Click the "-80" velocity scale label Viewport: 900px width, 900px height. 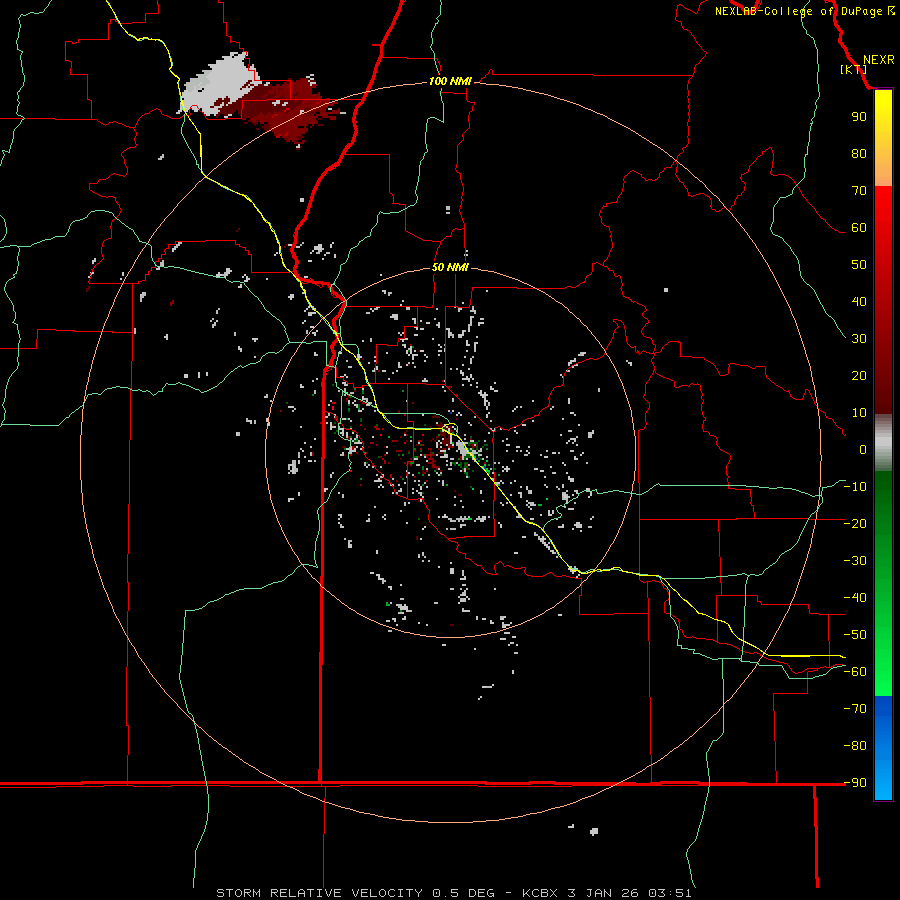pyautogui.click(x=855, y=746)
